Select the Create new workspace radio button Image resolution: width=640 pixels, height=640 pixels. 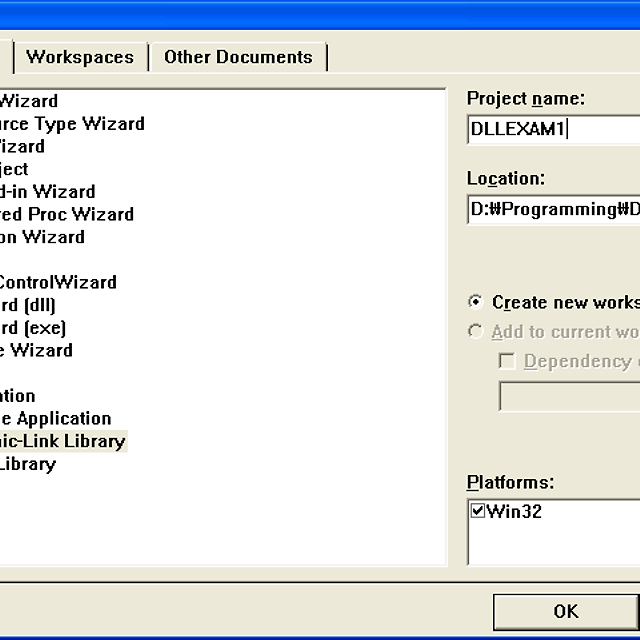tap(476, 302)
